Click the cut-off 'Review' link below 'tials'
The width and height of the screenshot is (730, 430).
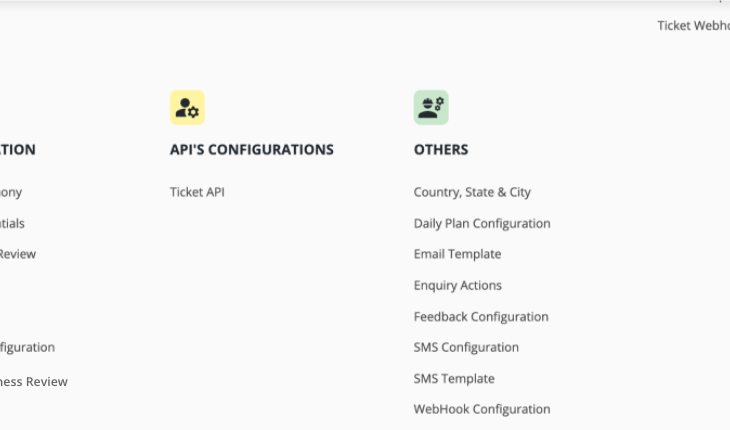(x=18, y=254)
